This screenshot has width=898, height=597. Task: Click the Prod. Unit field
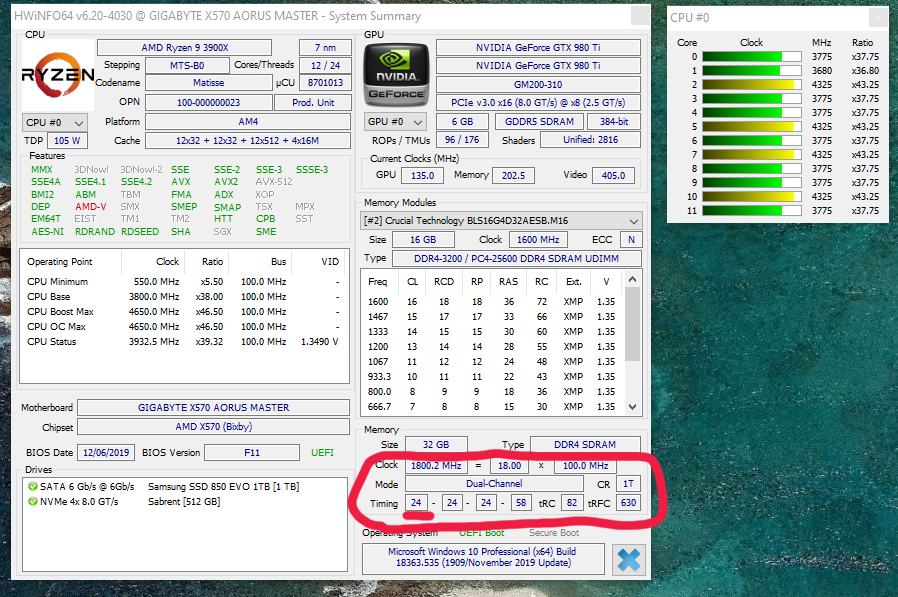tap(313, 103)
